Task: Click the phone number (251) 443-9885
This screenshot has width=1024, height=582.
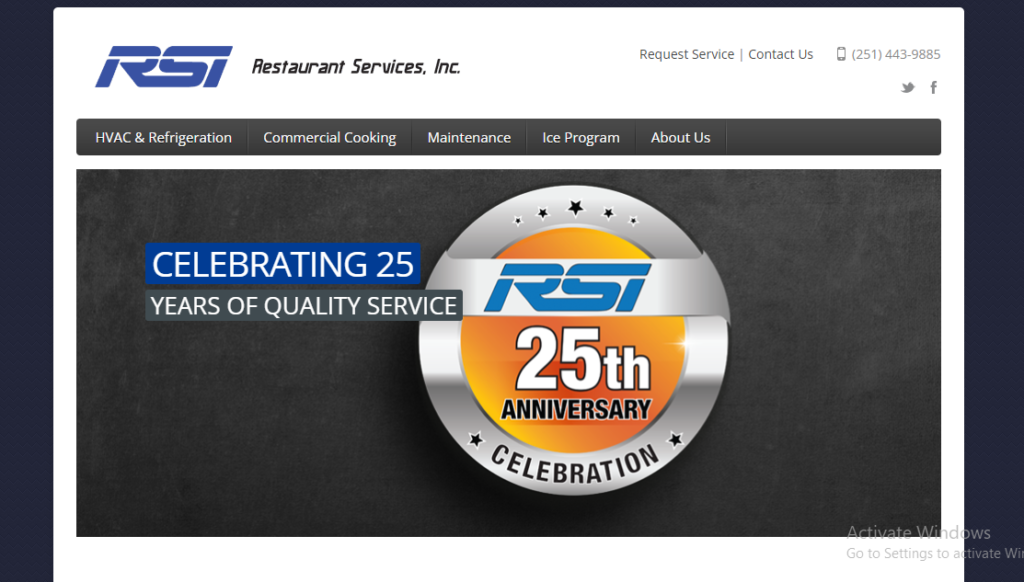Action: pyautogui.click(x=896, y=54)
